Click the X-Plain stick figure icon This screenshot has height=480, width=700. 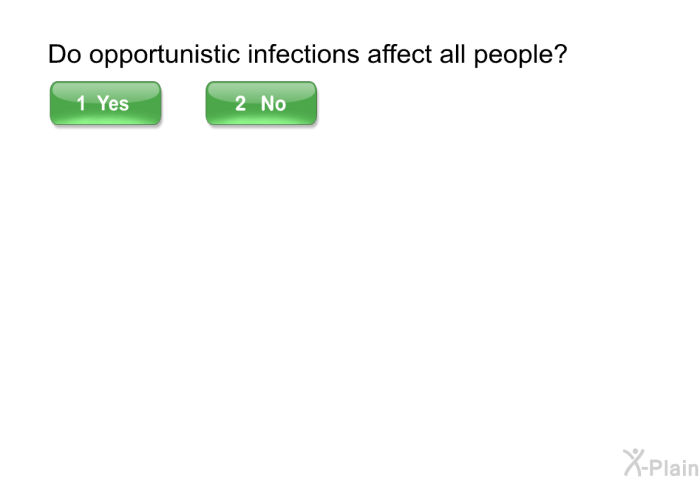click(634, 463)
